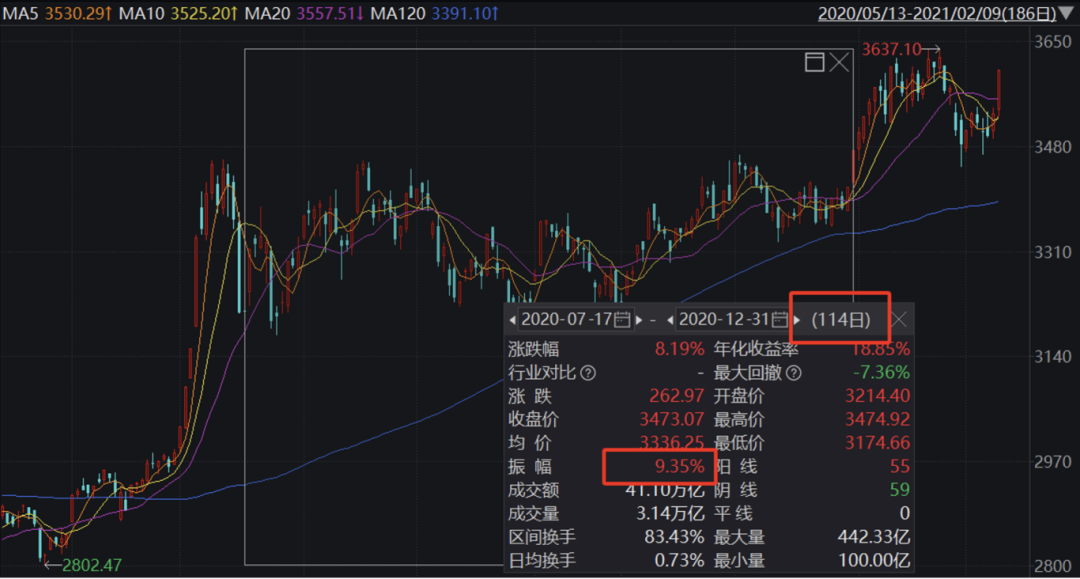Click the 收盘价 value 3473.07
This screenshot has height=579, width=1080.
(672, 419)
